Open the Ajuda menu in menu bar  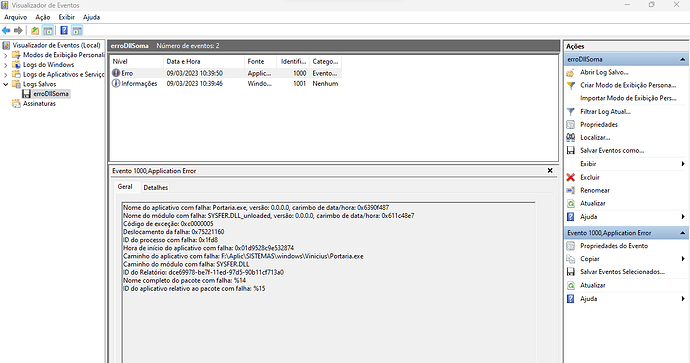pos(92,17)
